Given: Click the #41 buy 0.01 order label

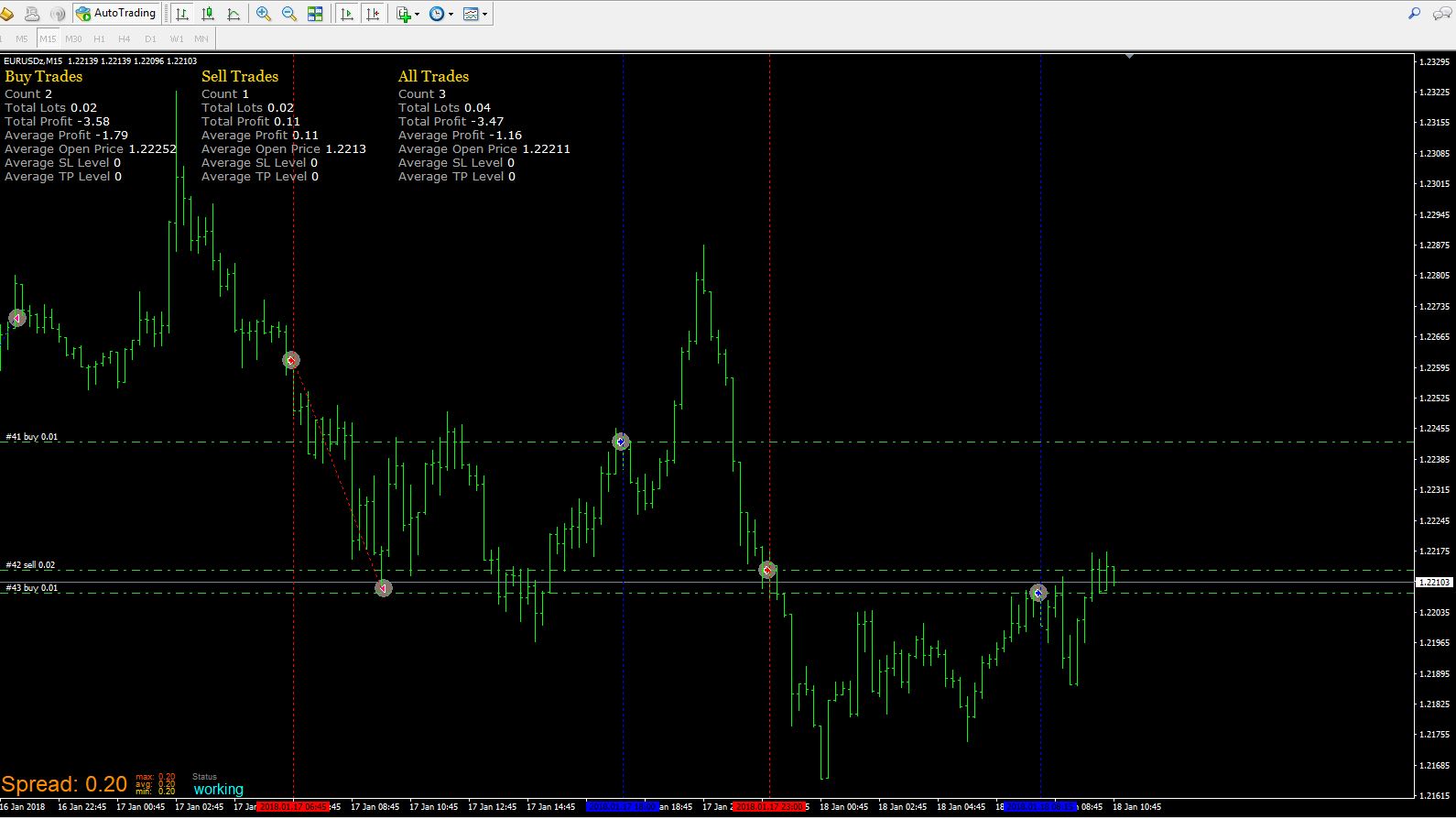Looking at the screenshot, I should point(32,437).
